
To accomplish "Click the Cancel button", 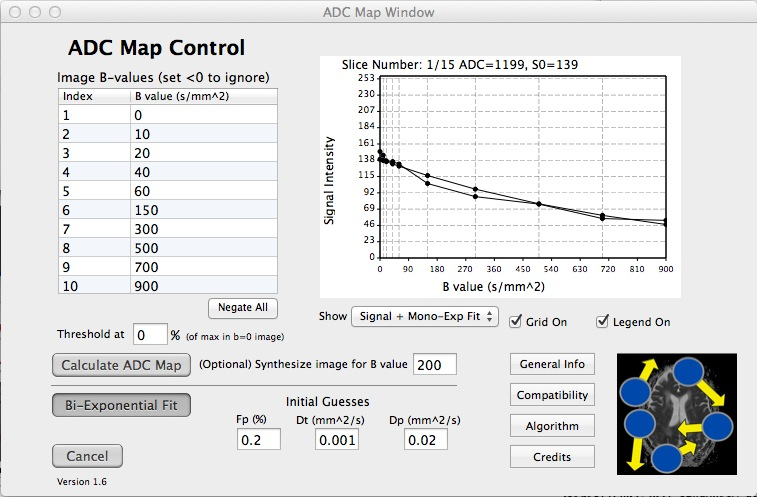I will (x=88, y=456).
